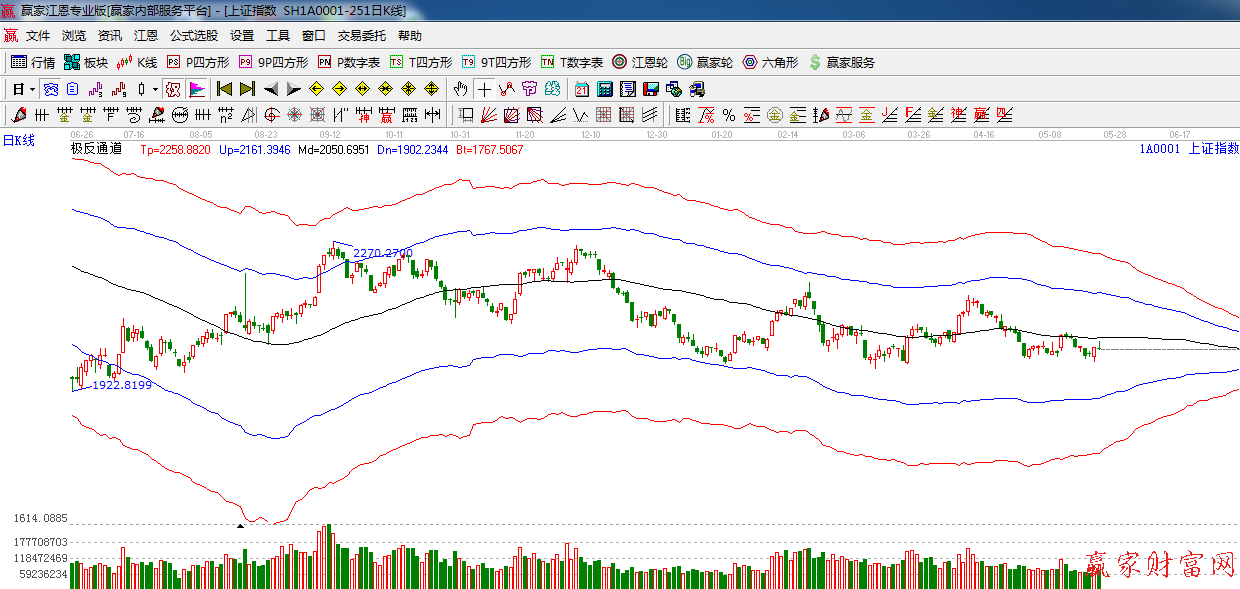Open the 赢家轮 wheel tool
1240x589 pixels.
pos(705,62)
